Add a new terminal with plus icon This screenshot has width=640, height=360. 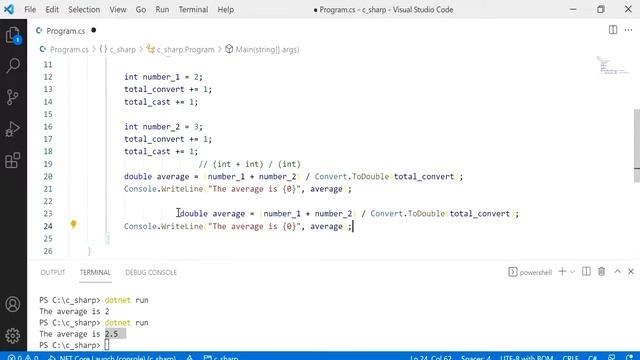point(562,271)
